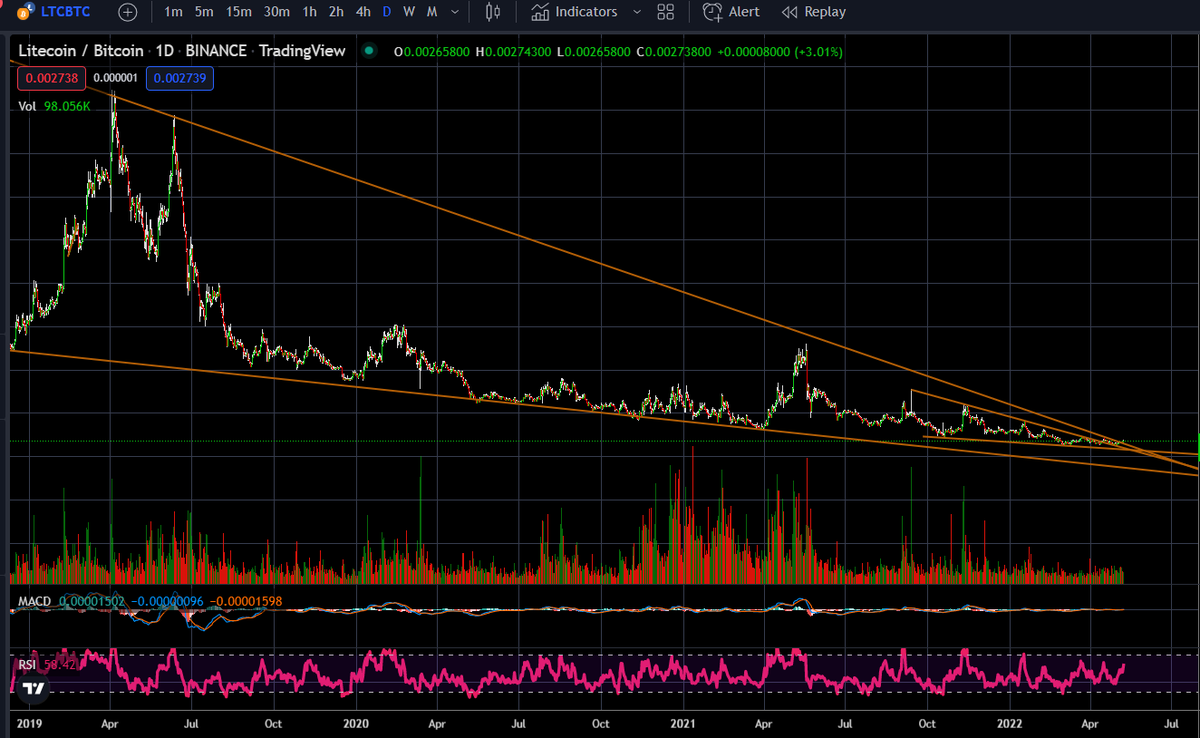Click the TradingView logo watermark icon
Screen dimensions: 1200x738
(x=34, y=688)
